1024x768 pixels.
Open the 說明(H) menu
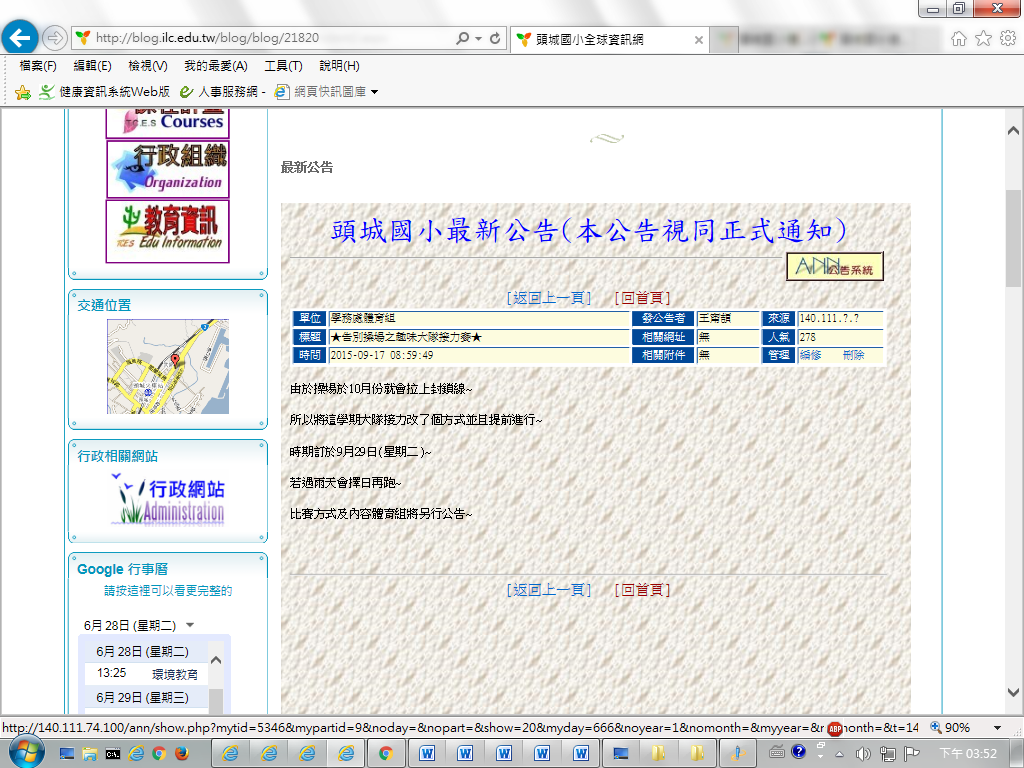point(339,66)
